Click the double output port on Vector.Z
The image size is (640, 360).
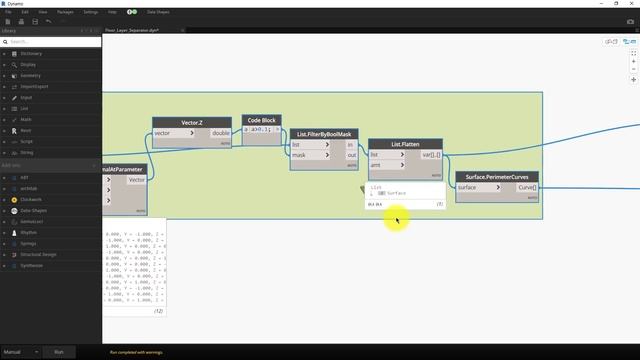[x=220, y=133]
